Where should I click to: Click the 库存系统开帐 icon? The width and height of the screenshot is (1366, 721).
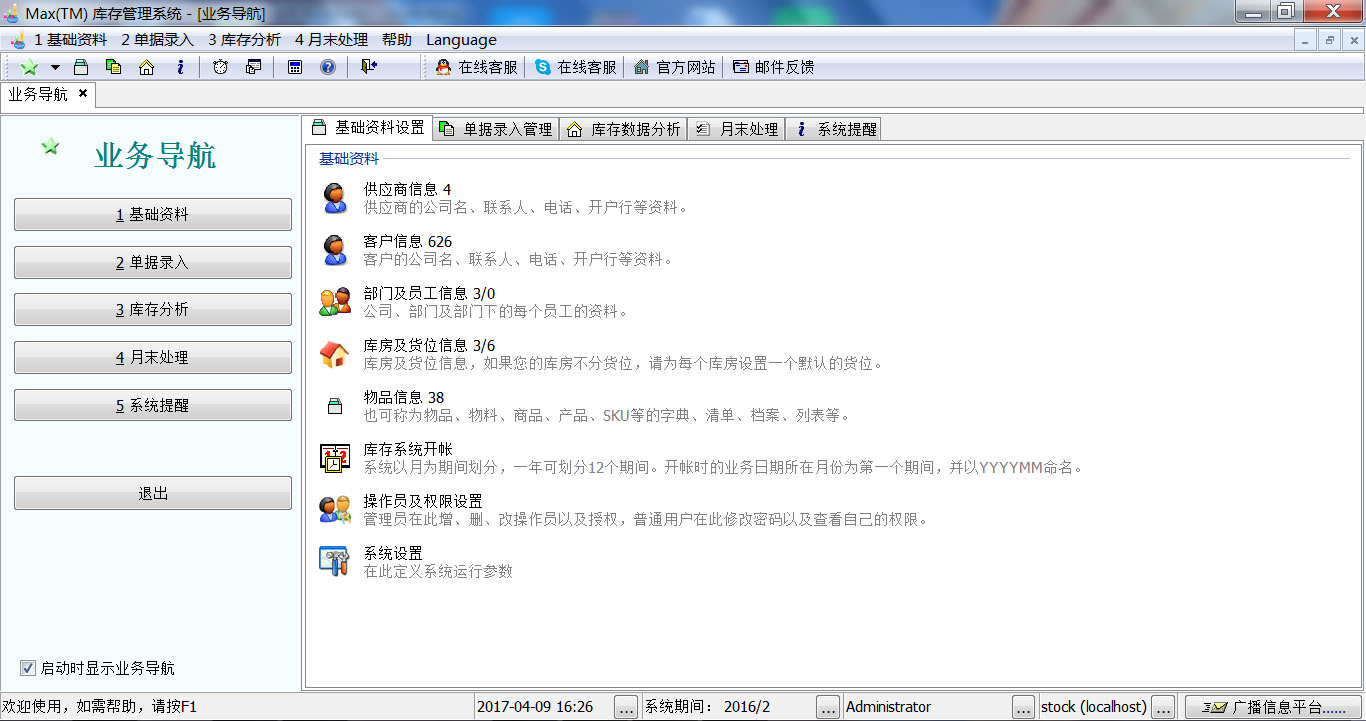point(335,458)
